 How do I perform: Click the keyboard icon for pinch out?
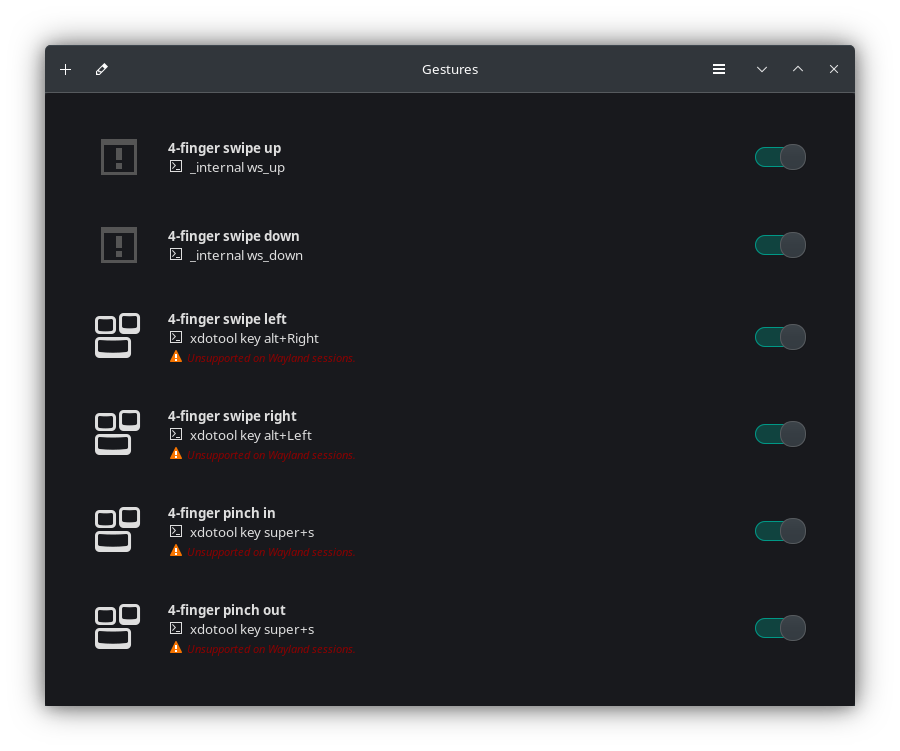click(118, 627)
